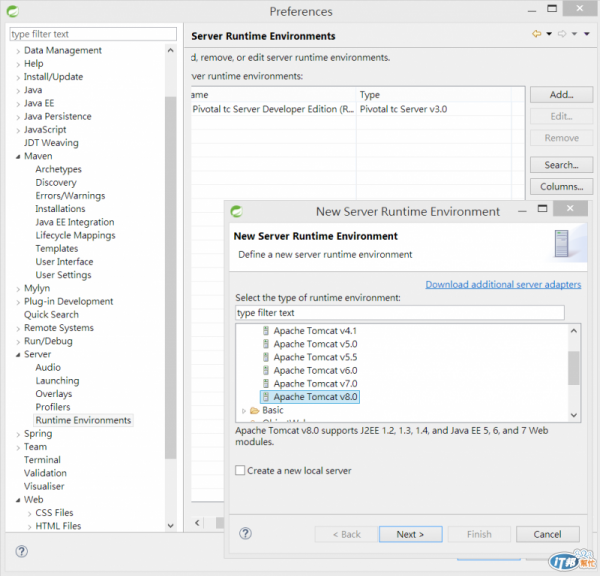Expand the Java EE preferences node
The width and height of the screenshot is (600, 576).
point(18,104)
